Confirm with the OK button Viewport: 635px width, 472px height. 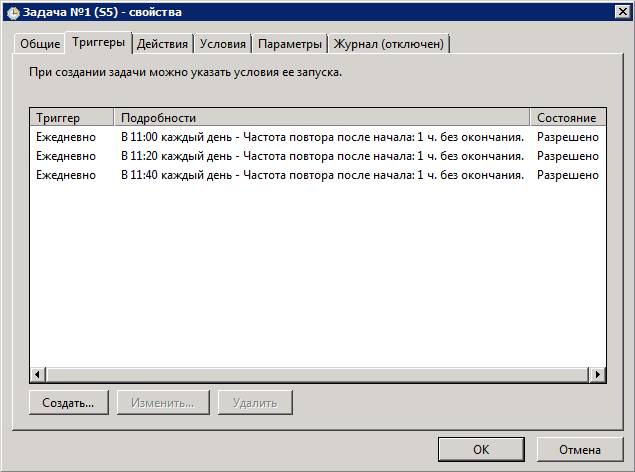click(481, 450)
